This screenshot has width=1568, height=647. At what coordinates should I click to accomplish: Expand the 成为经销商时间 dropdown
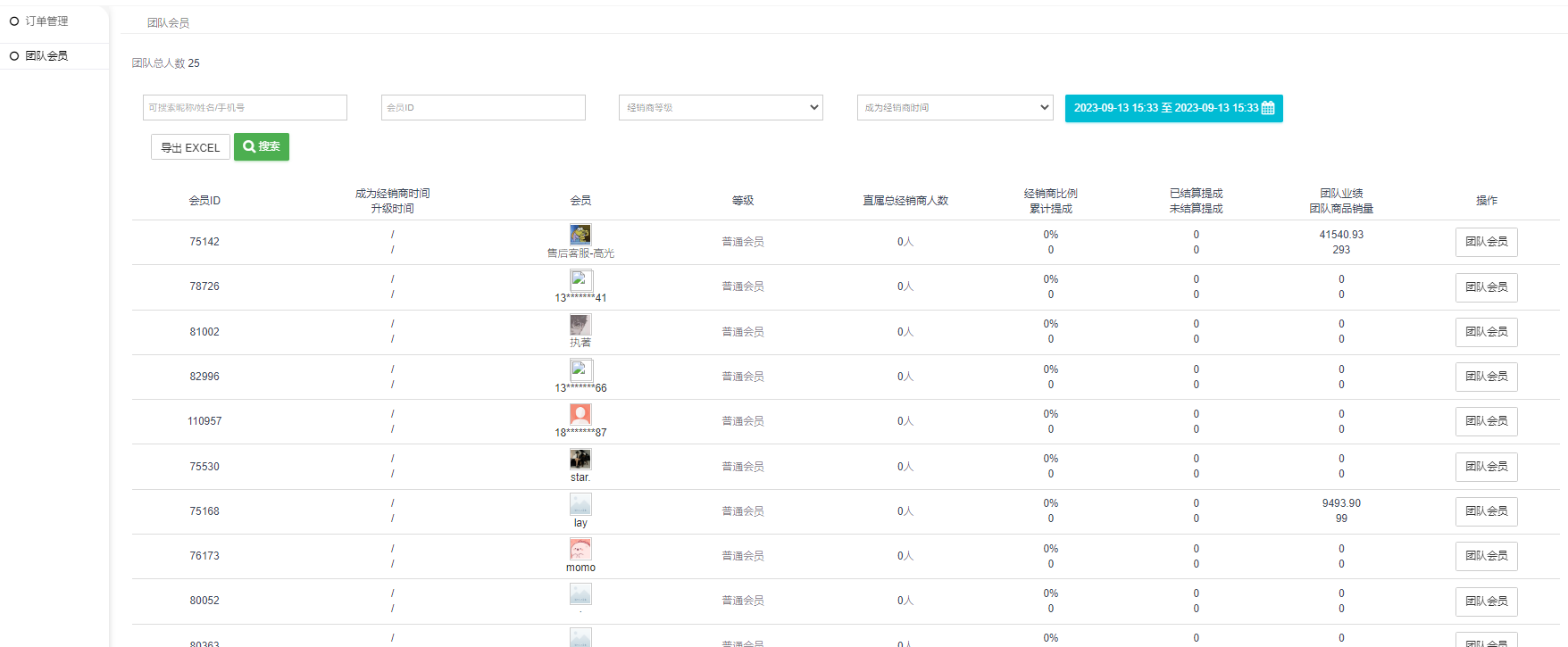(955, 108)
